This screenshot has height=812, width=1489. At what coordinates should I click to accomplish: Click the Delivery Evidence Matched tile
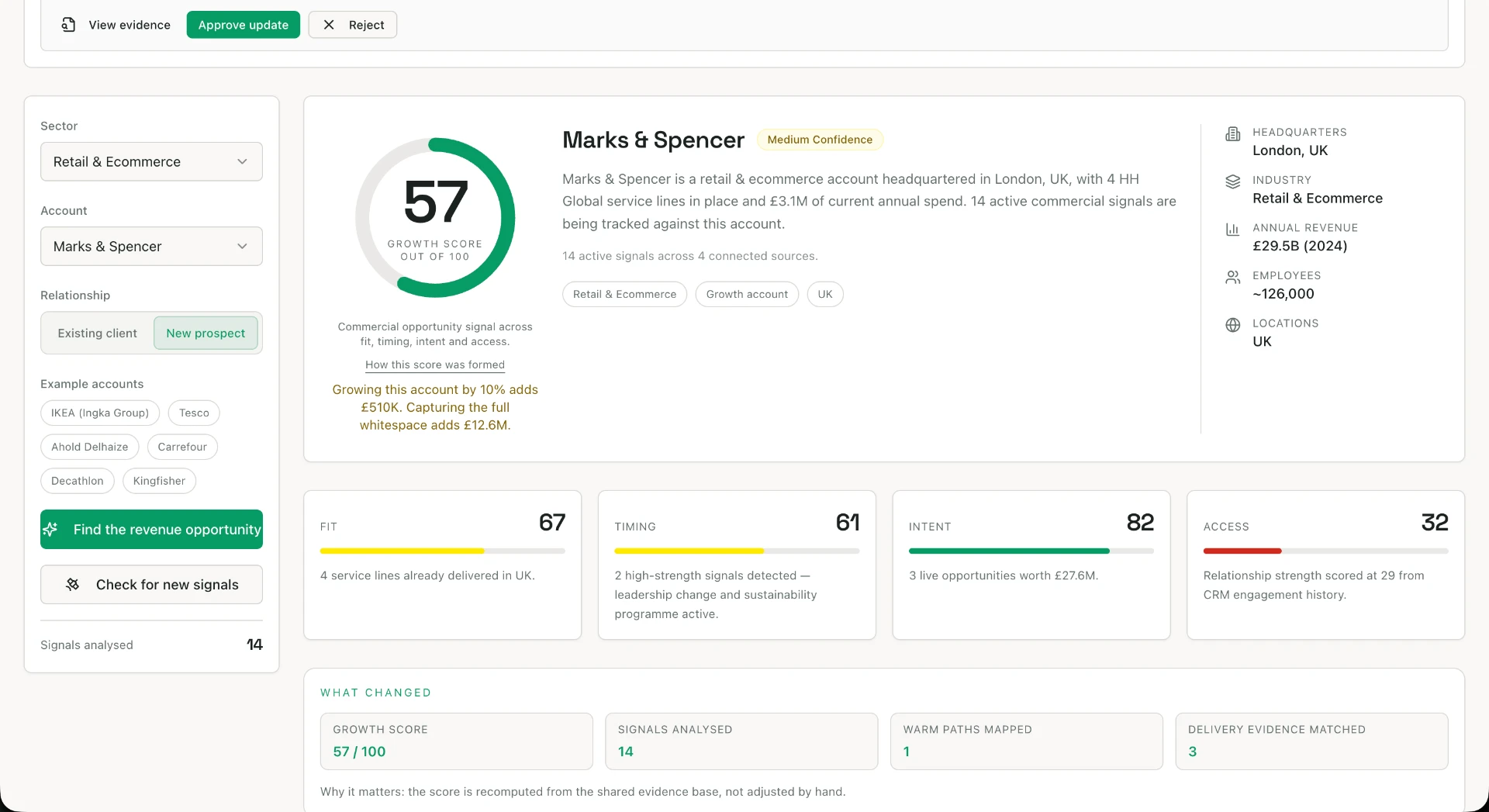pyautogui.click(x=1311, y=741)
